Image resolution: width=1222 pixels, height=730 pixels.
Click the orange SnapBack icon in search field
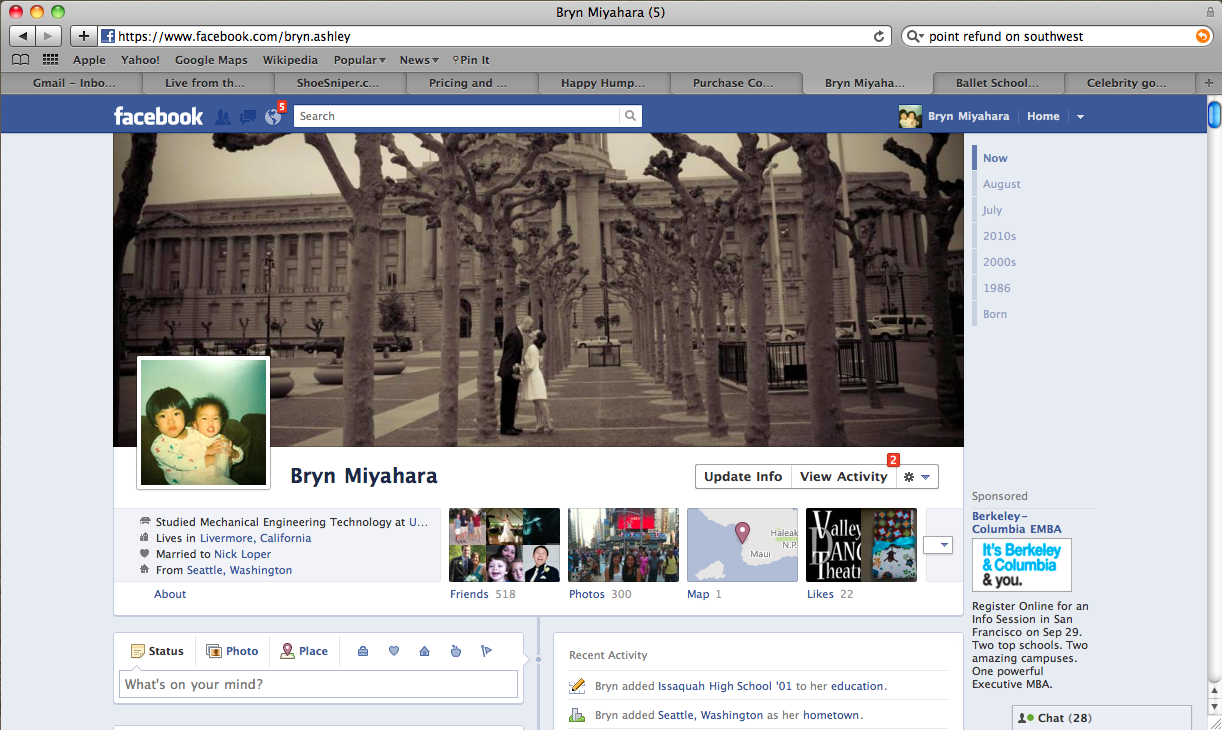[x=1203, y=36]
